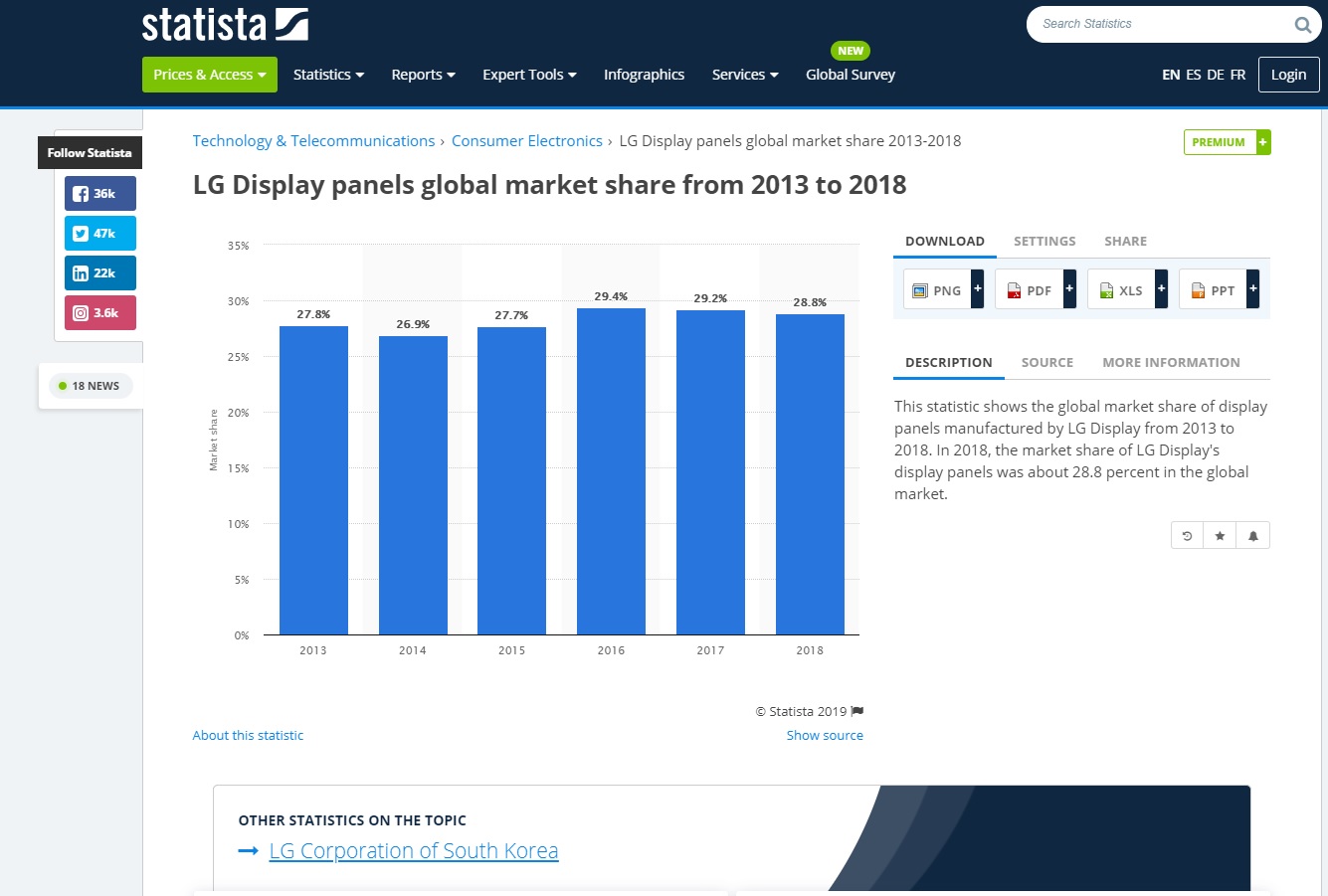Open Infographics page
The height and width of the screenshot is (896, 1328).
tap(644, 75)
